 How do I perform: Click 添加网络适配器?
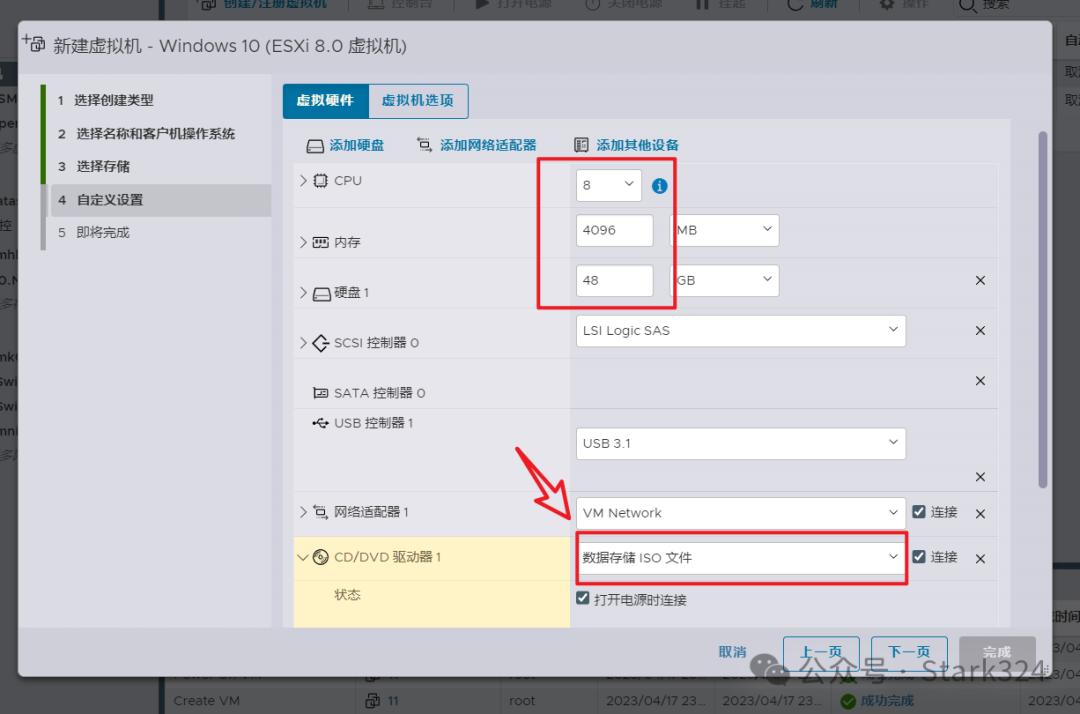477,145
